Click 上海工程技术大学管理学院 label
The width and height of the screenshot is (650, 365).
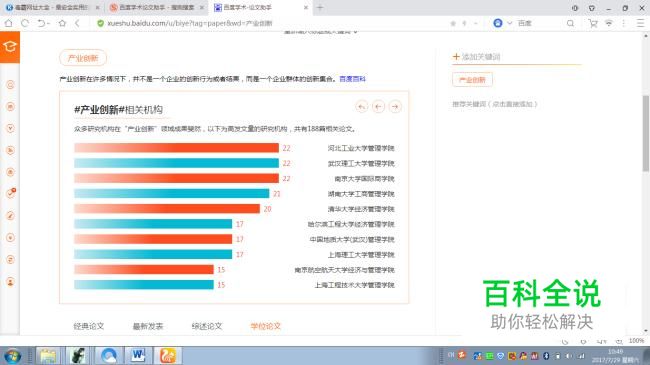point(354,285)
